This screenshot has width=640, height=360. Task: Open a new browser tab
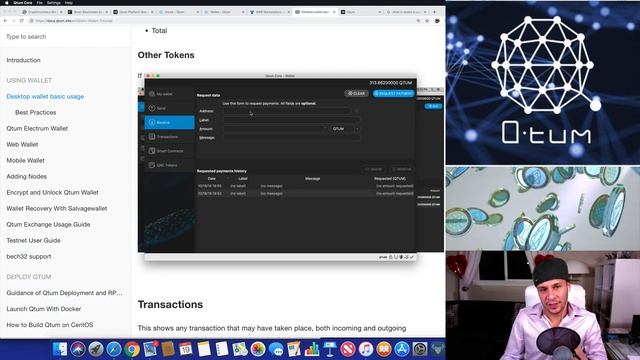[x=434, y=12]
